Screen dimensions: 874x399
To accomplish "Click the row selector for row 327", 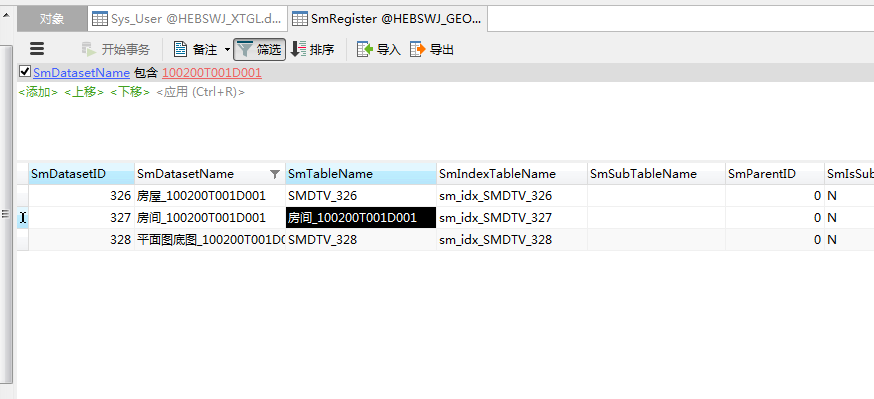I will pos(22,217).
